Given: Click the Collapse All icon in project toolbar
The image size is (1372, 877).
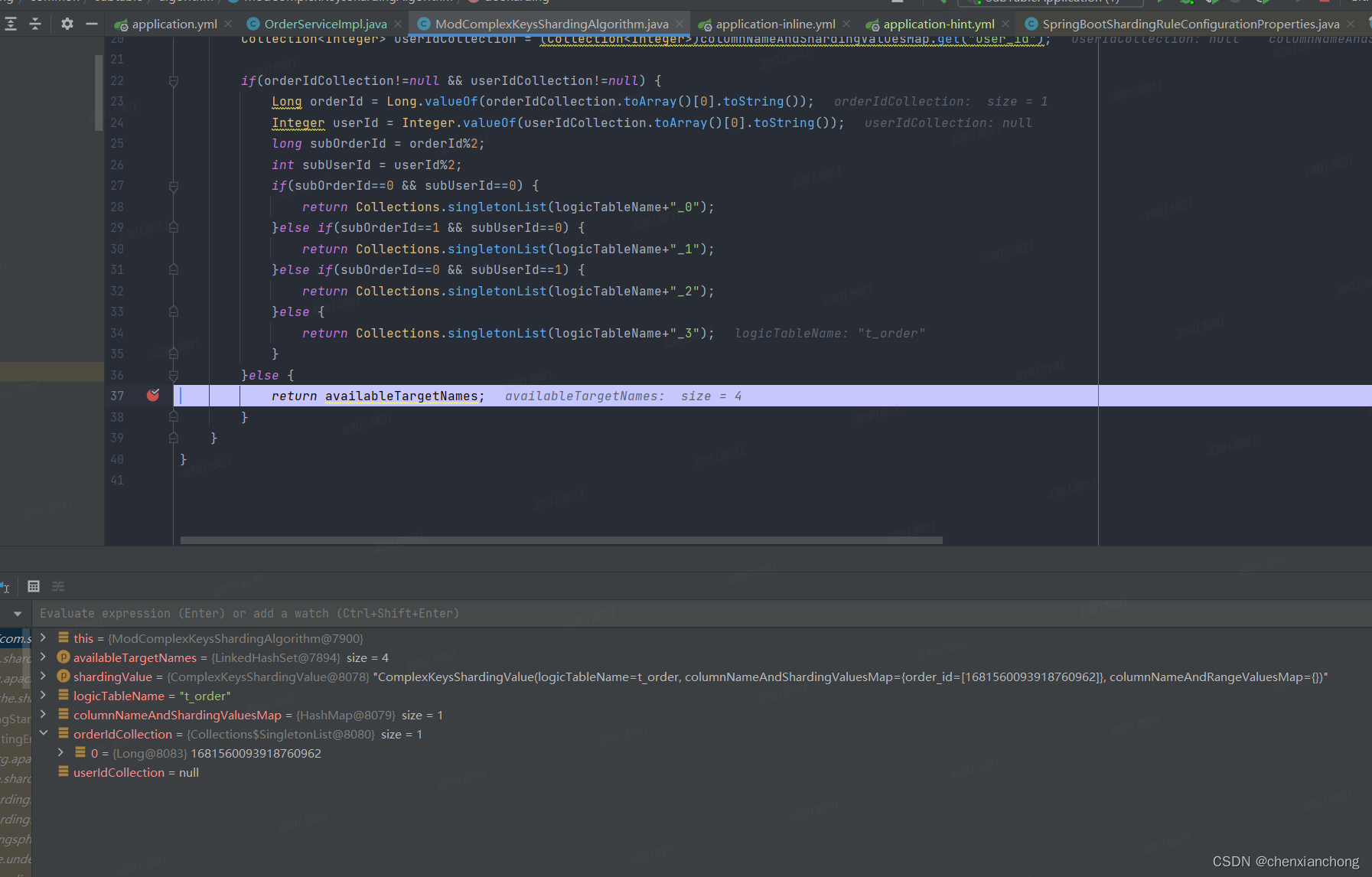Looking at the screenshot, I should click(35, 24).
